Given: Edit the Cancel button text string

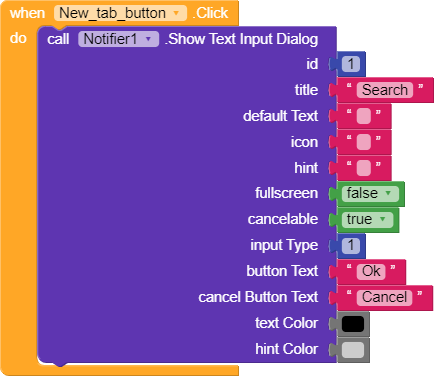Looking at the screenshot, I should tap(384, 297).
